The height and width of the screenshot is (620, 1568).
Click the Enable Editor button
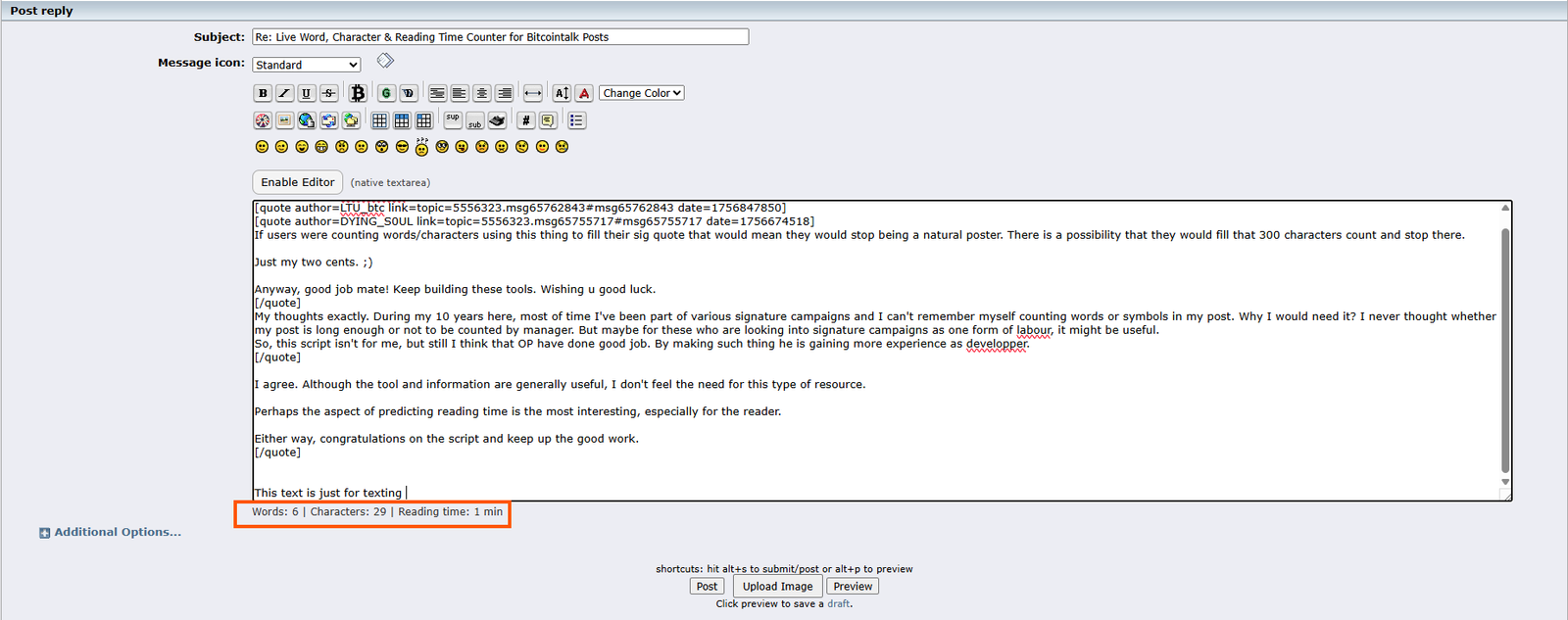pyautogui.click(x=298, y=182)
